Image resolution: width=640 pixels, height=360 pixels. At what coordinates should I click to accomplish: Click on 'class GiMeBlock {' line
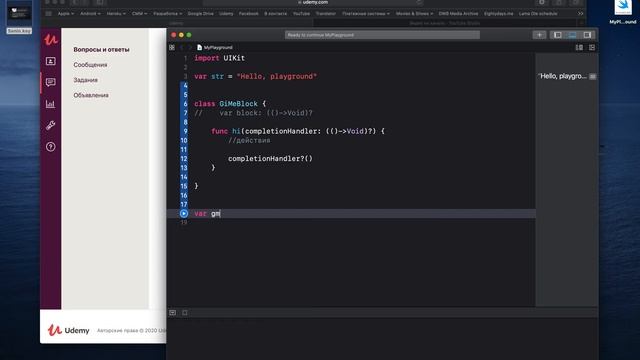(230, 104)
